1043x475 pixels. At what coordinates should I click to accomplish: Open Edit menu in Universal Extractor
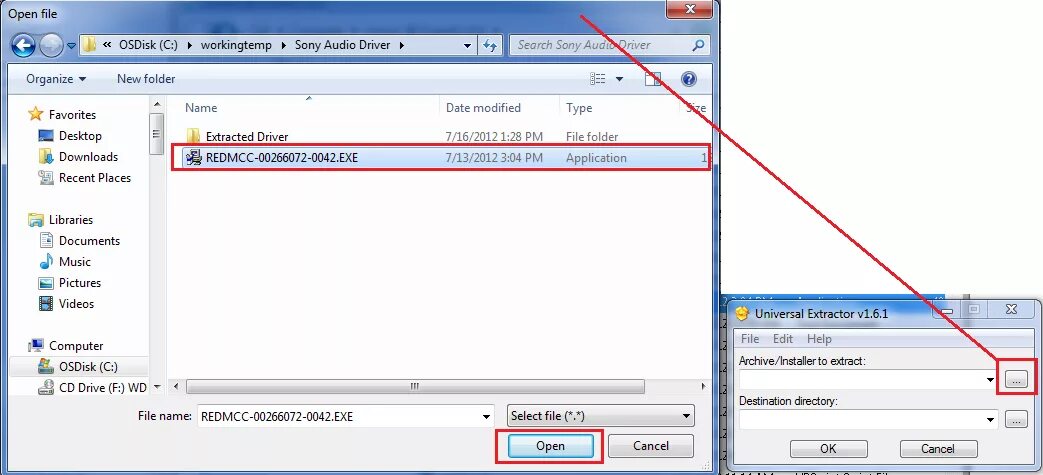tap(782, 339)
